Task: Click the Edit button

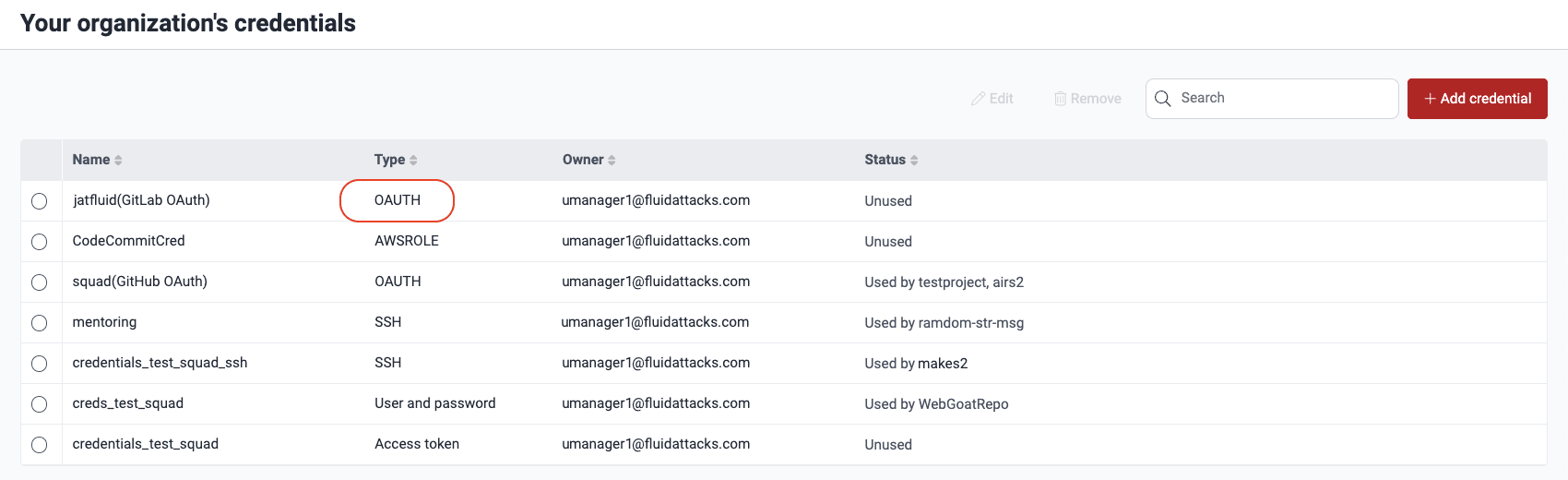Action: pos(992,99)
